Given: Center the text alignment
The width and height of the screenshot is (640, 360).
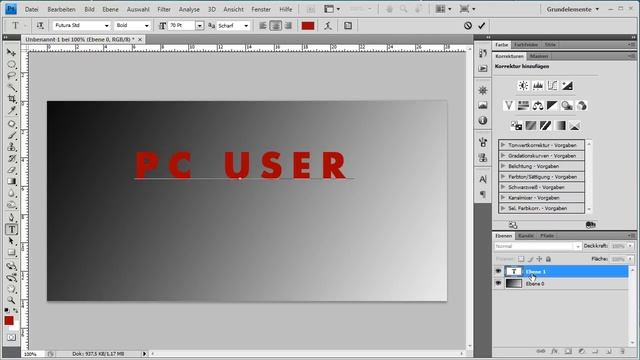Looking at the screenshot, I should [x=276, y=25].
